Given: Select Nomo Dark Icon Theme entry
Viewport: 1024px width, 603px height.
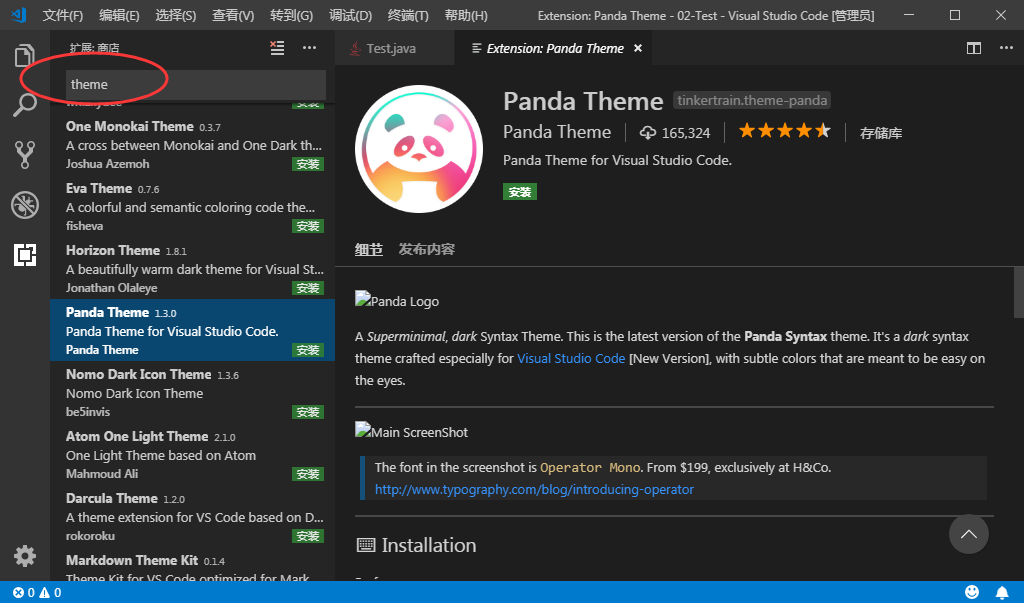Looking at the screenshot, I should click(x=193, y=392).
